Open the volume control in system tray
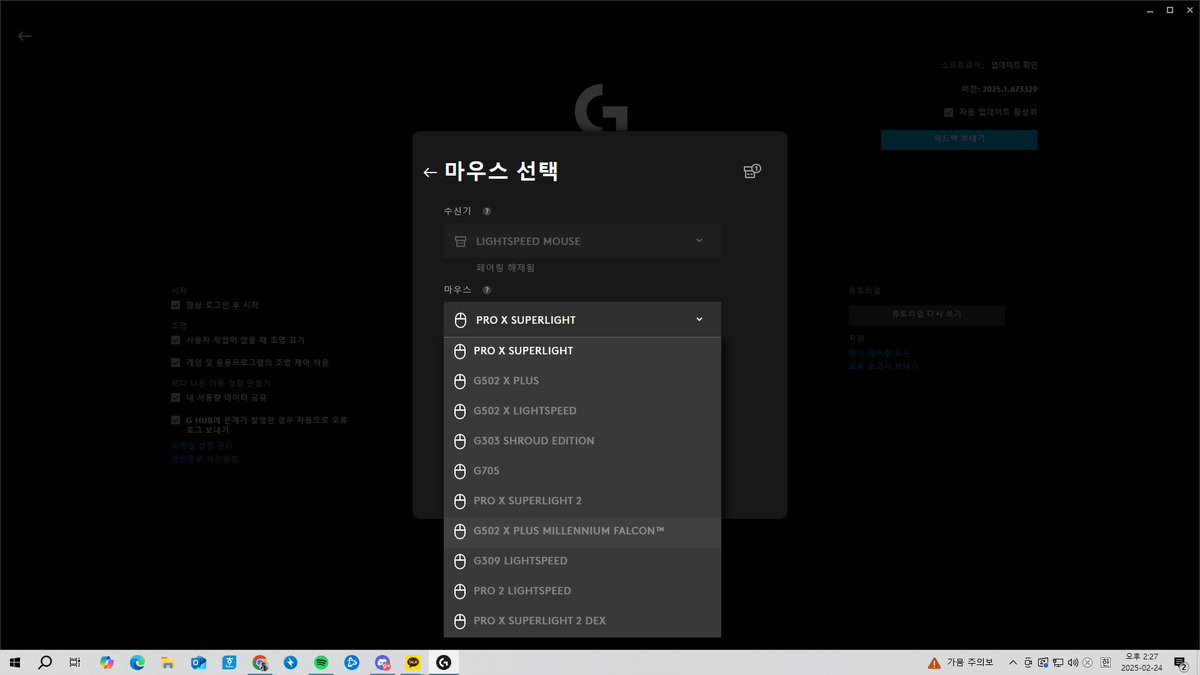The width and height of the screenshot is (1200, 675). point(1072,662)
